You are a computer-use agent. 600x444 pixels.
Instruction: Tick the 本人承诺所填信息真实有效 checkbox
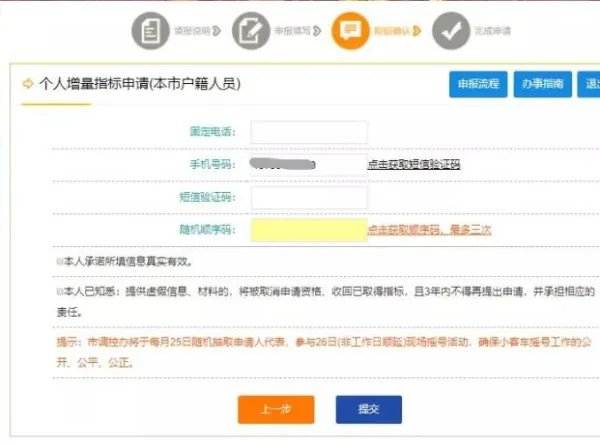click(x=60, y=261)
